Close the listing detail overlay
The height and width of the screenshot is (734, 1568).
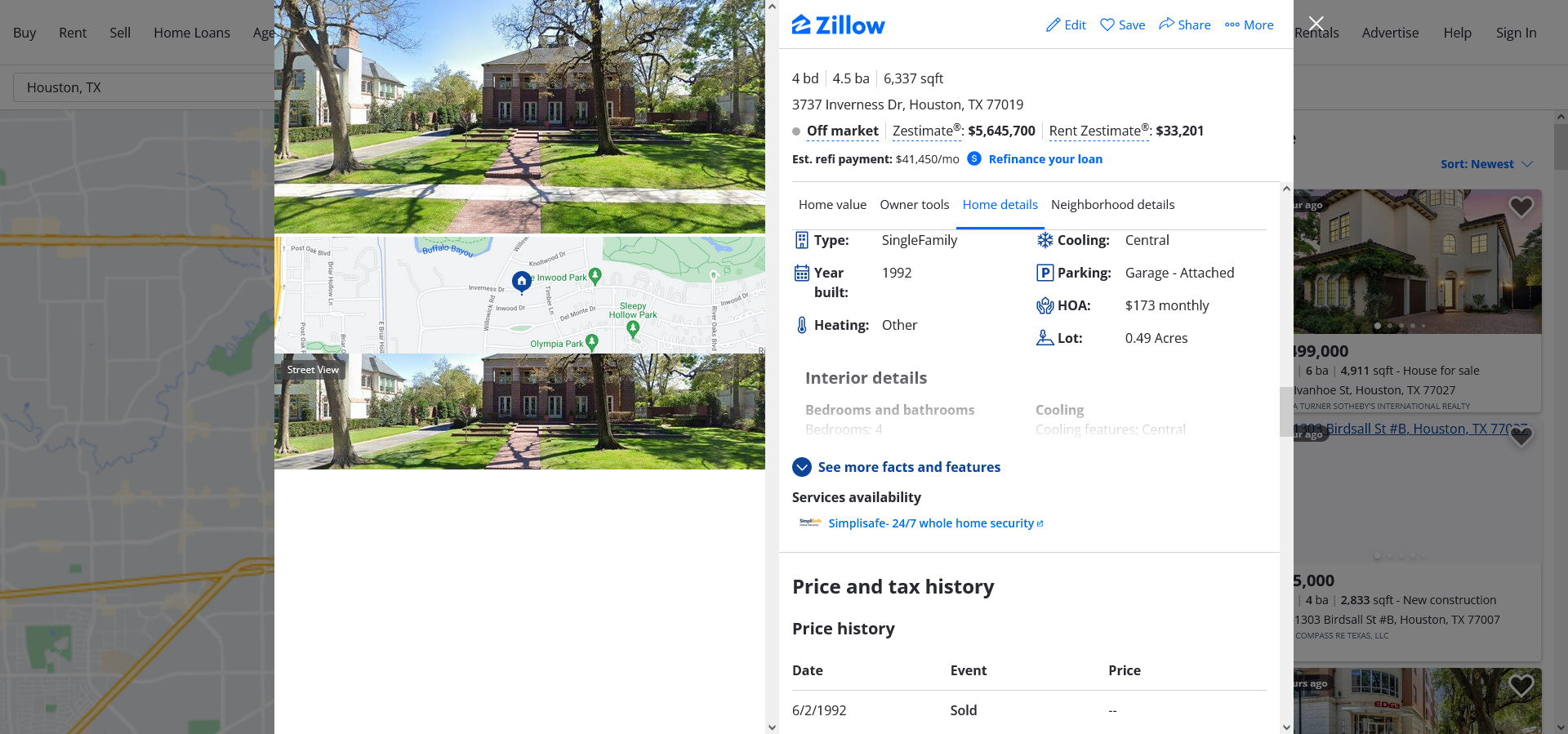1316,24
